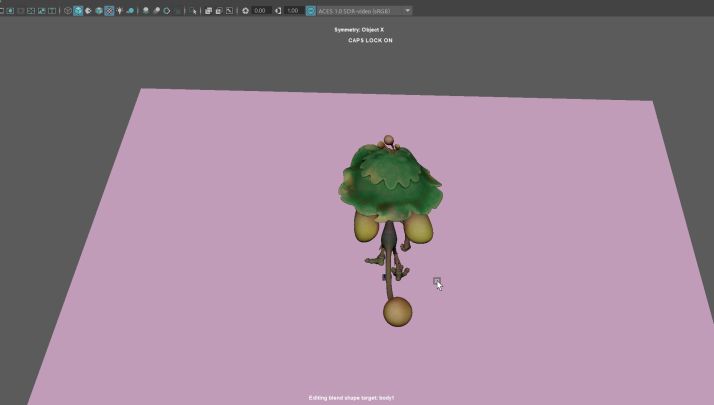Screen dimensions: 714x405
Task: Click the gamma value field
Action: [294, 10]
